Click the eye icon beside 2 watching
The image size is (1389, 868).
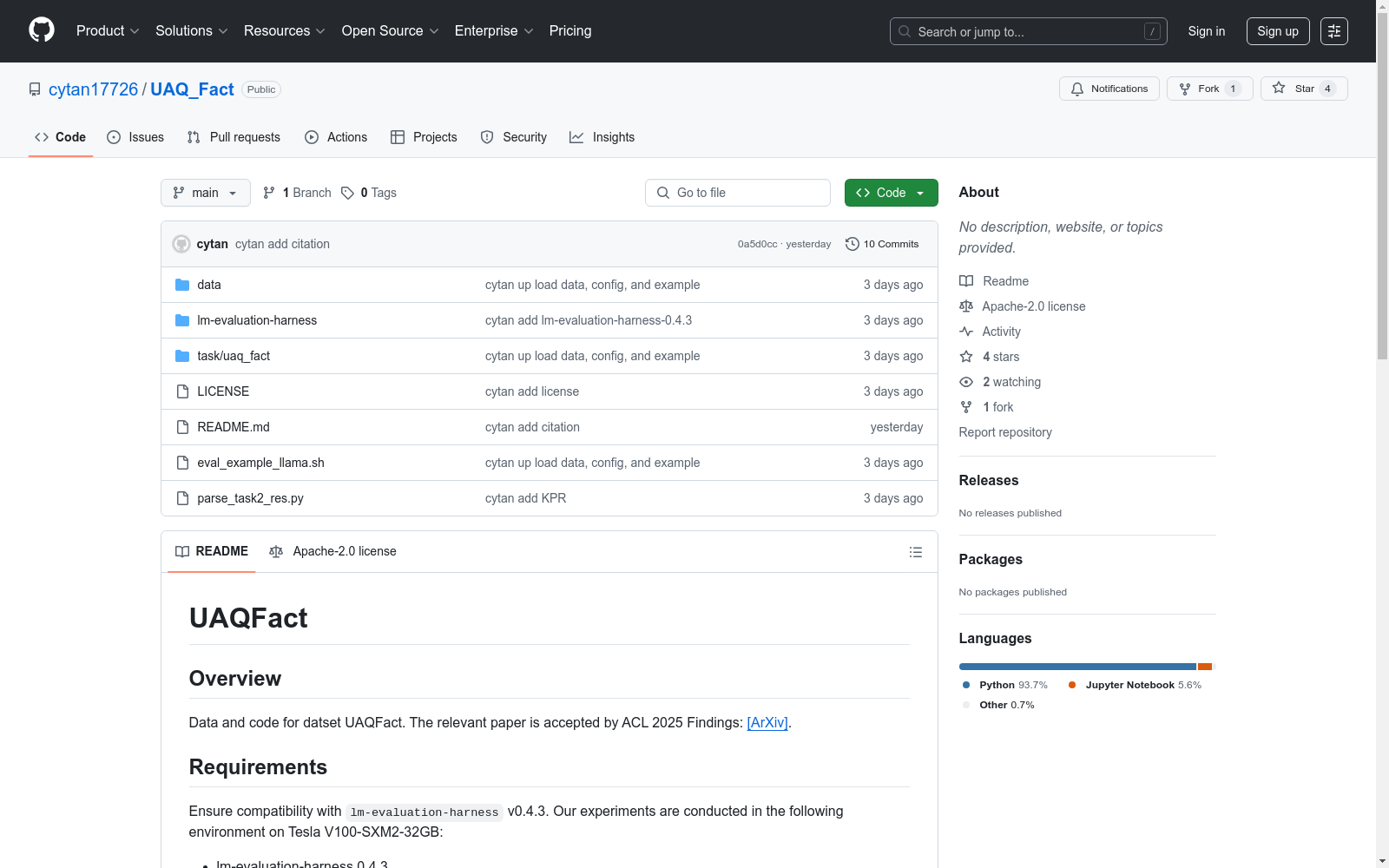tap(966, 382)
